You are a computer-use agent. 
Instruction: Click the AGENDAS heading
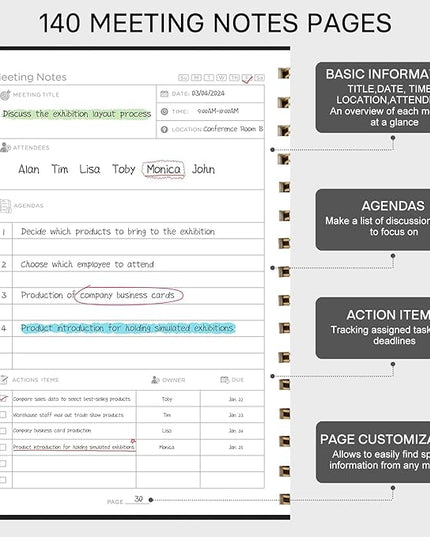29,206
